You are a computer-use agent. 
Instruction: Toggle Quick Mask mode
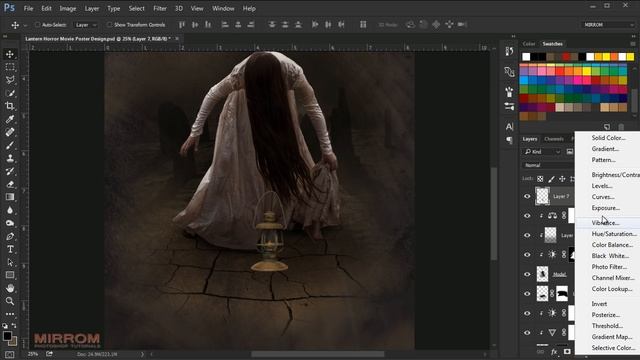coord(10,354)
